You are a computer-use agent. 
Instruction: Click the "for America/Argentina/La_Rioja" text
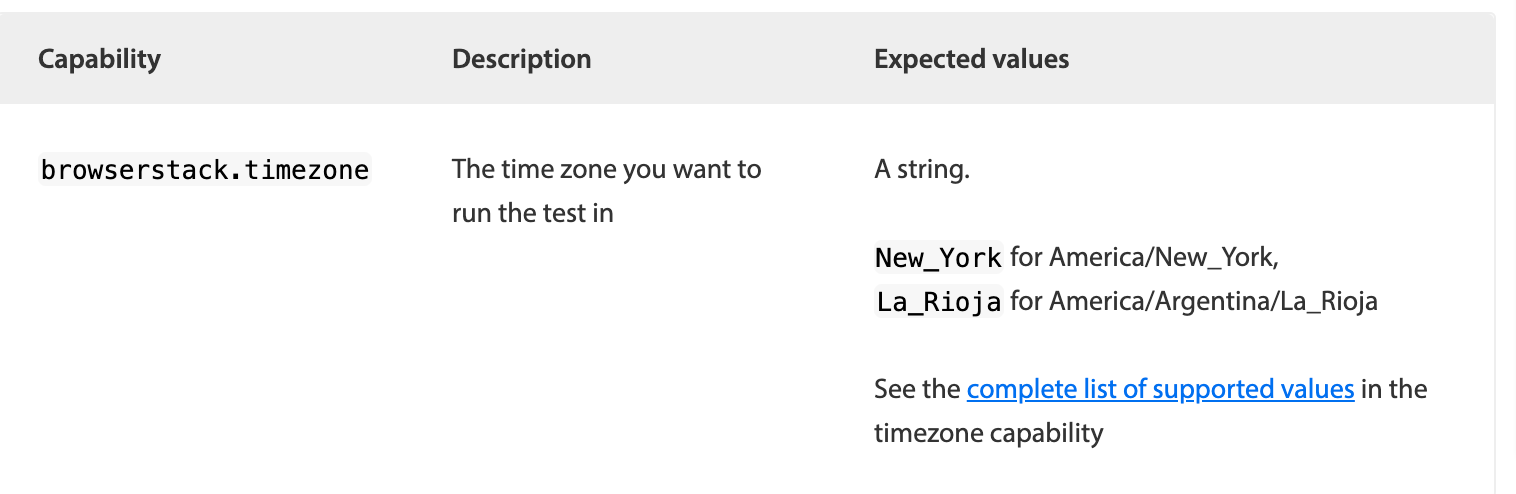(1194, 301)
